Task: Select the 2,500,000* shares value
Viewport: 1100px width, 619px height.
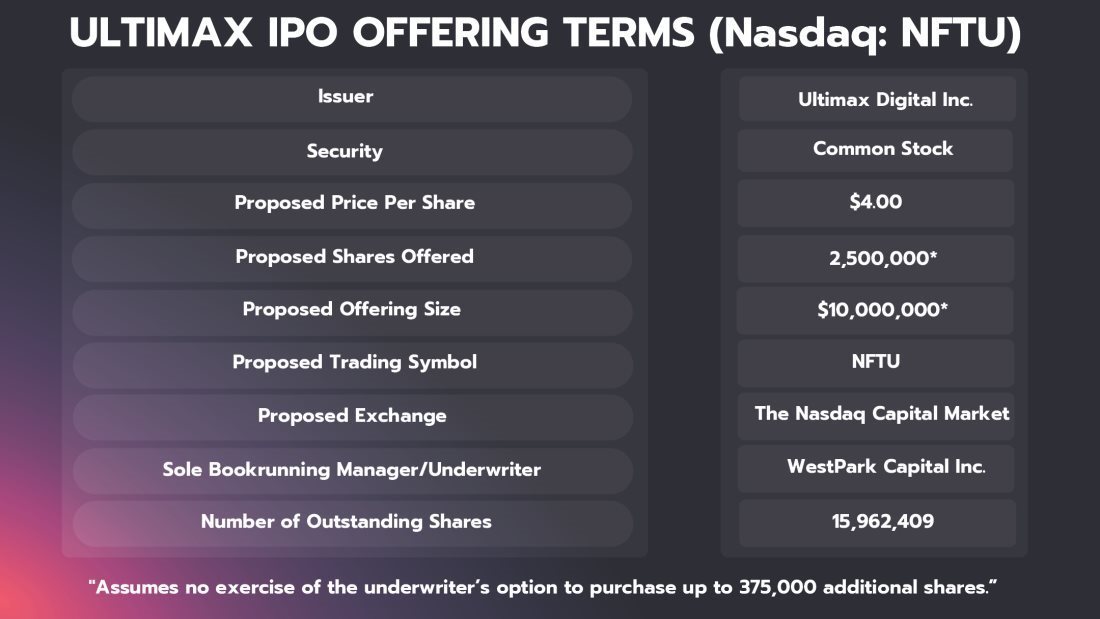Action: [877, 258]
